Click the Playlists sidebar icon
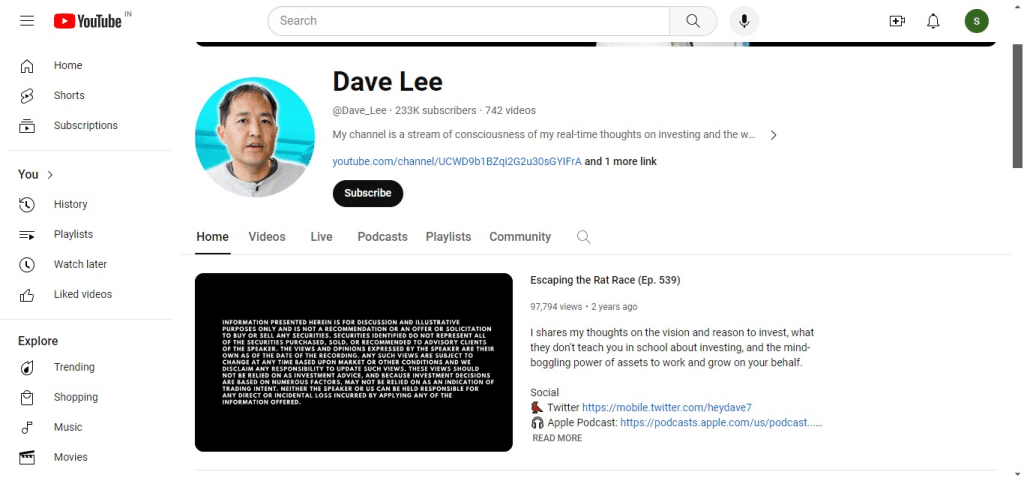The image size is (1024, 481). pos(27,234)
